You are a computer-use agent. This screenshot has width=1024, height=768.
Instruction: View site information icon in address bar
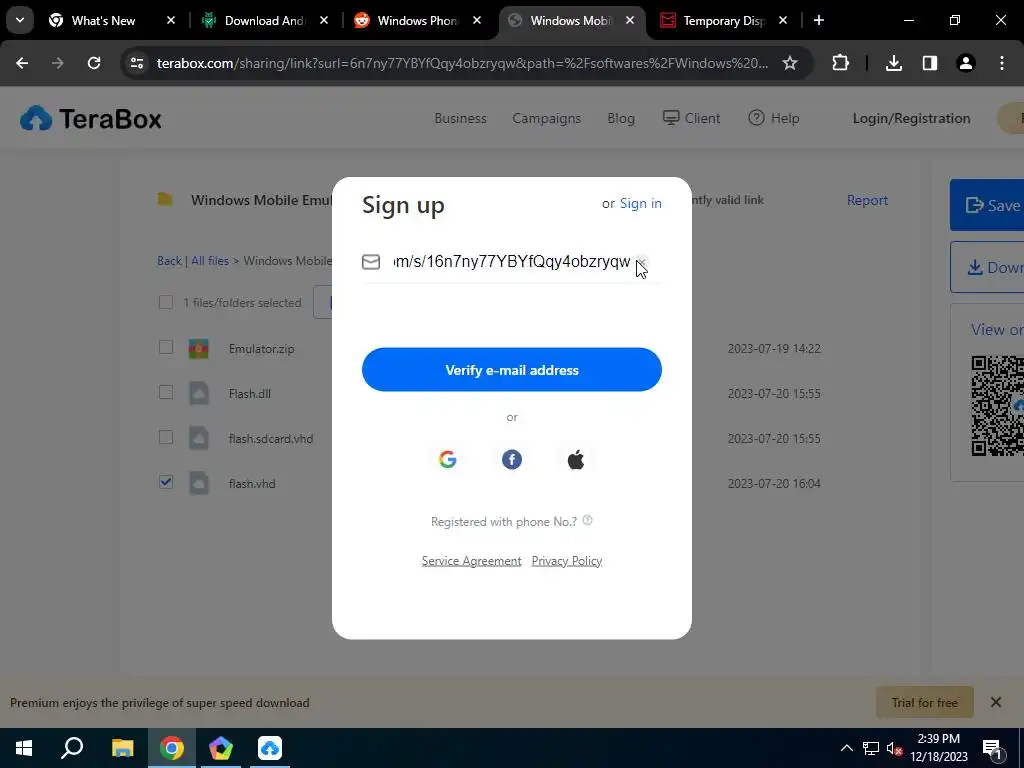click(137, 63)
